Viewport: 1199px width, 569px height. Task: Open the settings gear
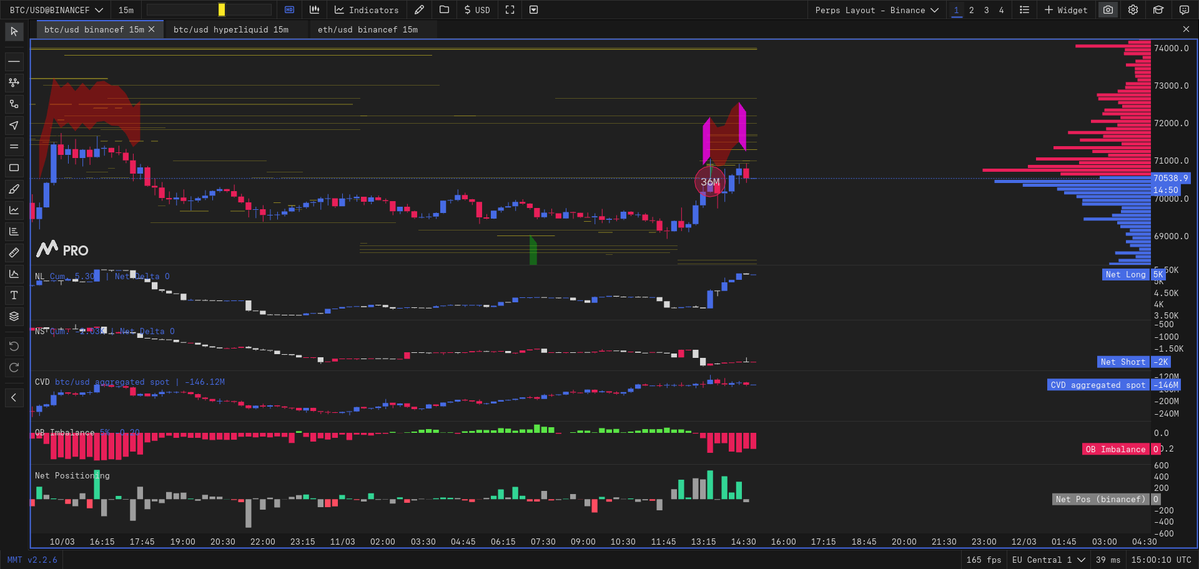(x=1133, y=10)
